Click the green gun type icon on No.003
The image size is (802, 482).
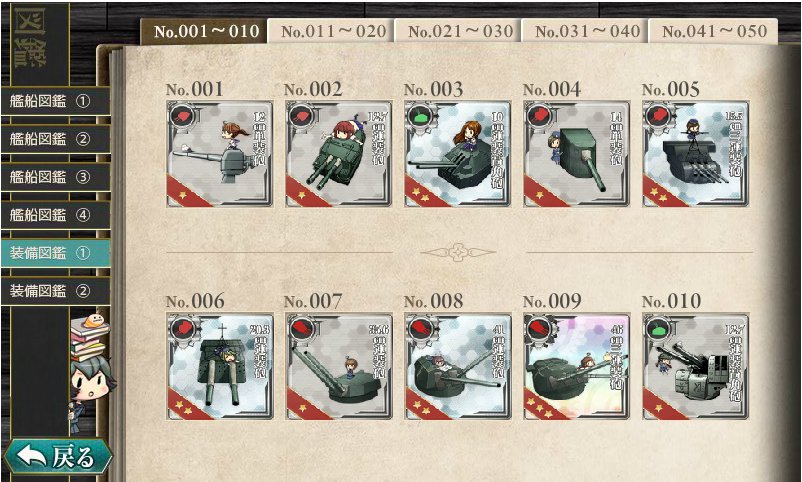point(420,116)
